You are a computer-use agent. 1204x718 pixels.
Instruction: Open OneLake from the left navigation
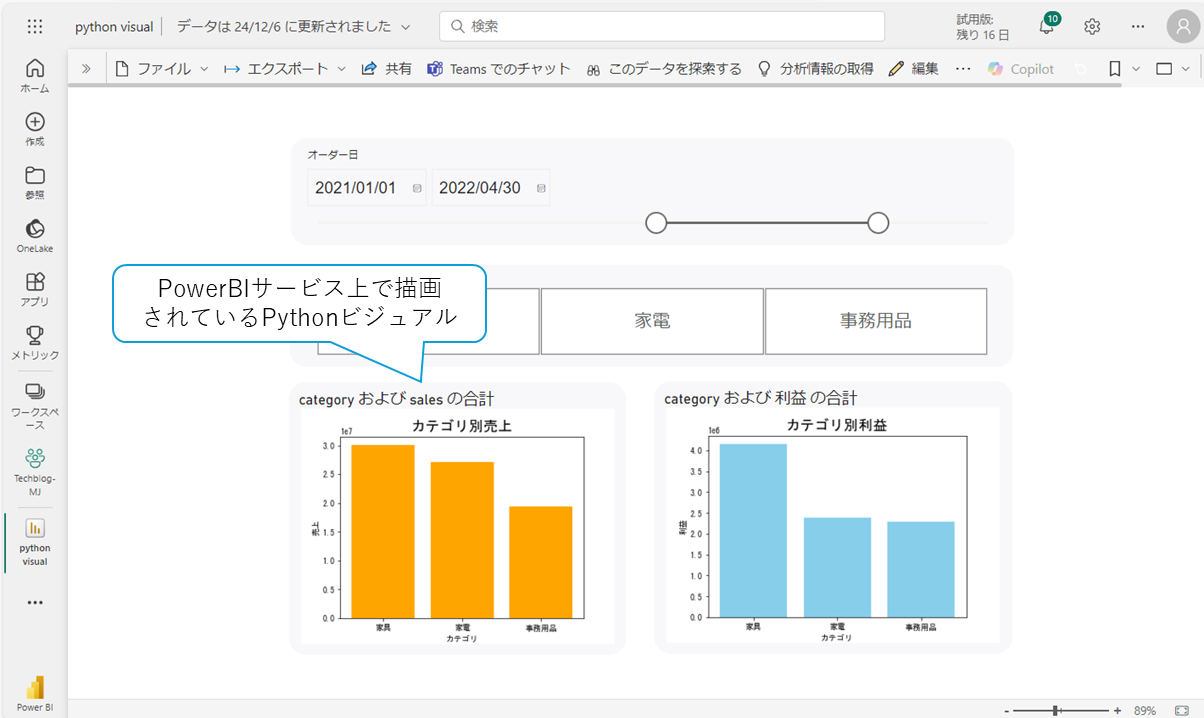tap(35, 235)
